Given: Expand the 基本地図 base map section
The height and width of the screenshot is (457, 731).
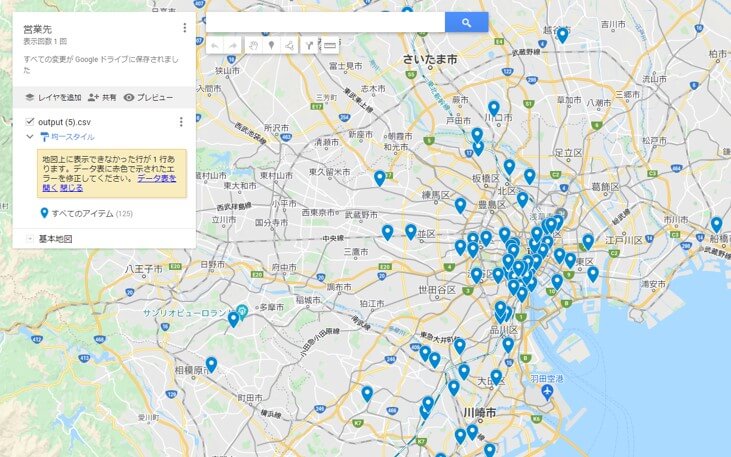Looking at the screenshot, I should coord(29,239).
